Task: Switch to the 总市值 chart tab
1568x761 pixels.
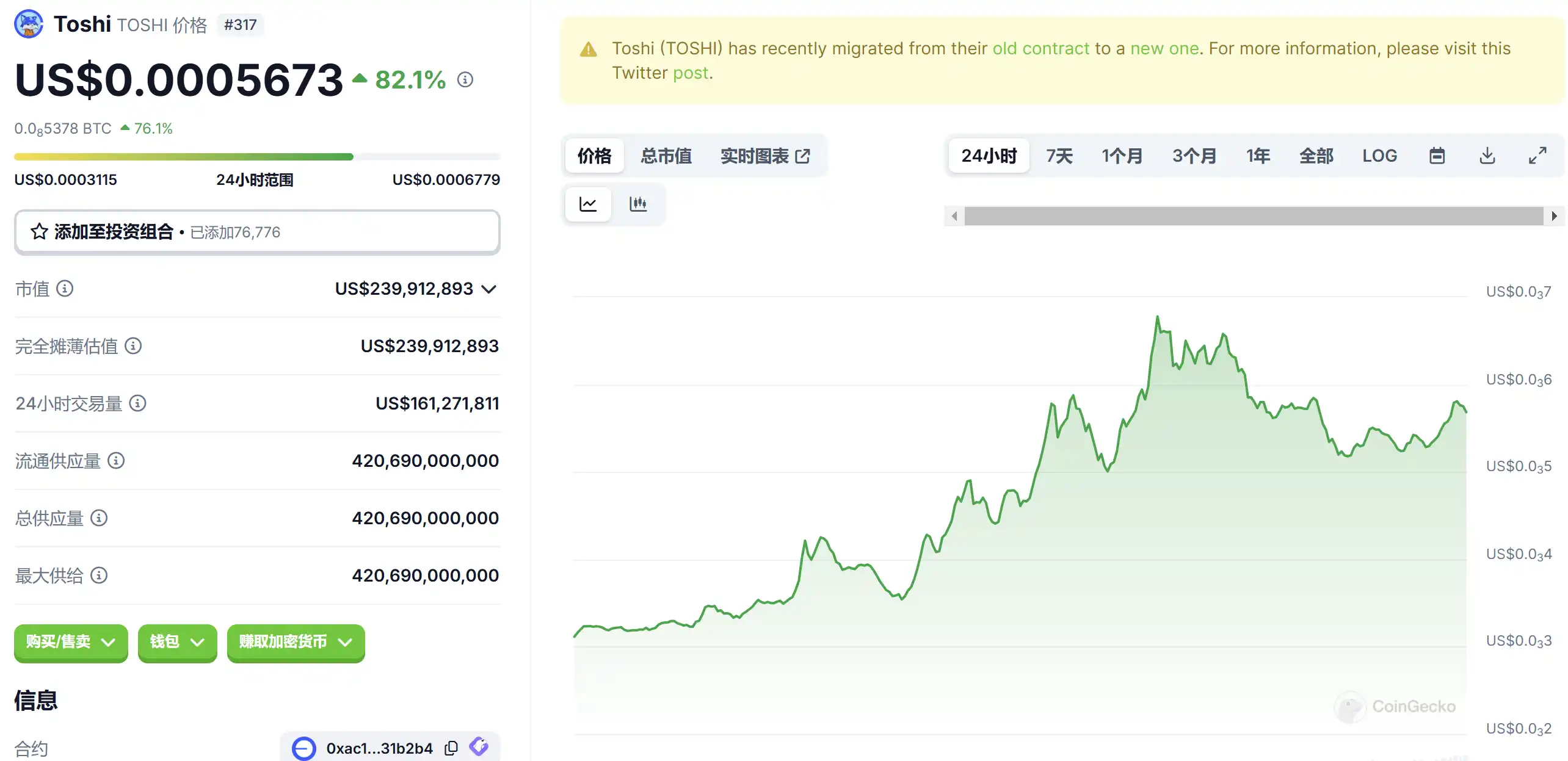Action: (x=666, y=156)
